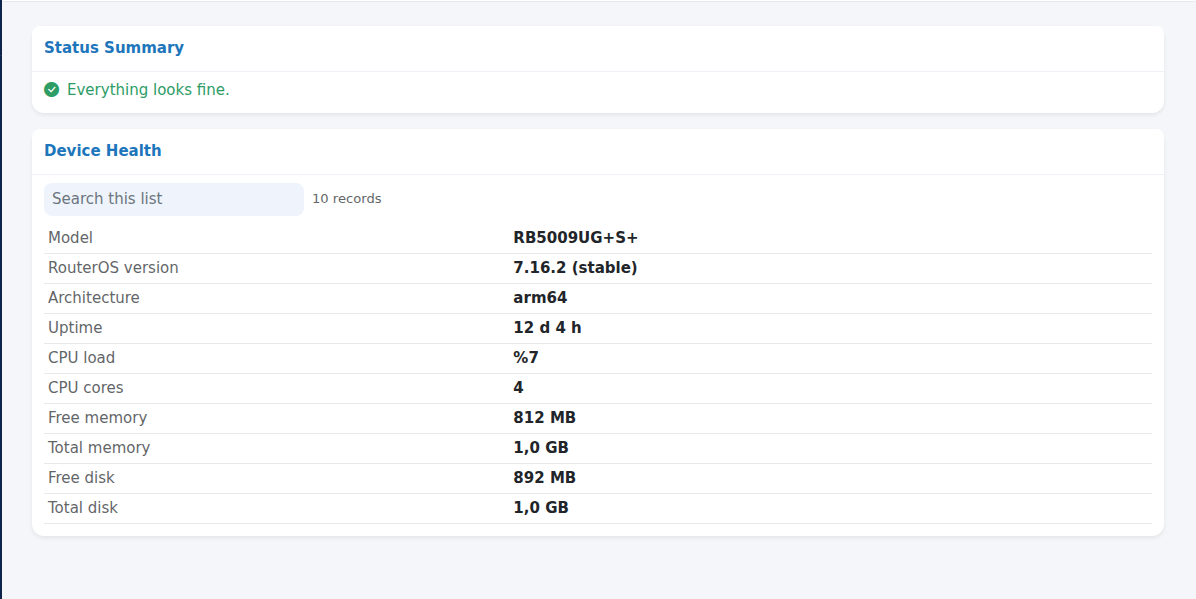
Task: Click the '10 records' count text
Action: (347, 198)
